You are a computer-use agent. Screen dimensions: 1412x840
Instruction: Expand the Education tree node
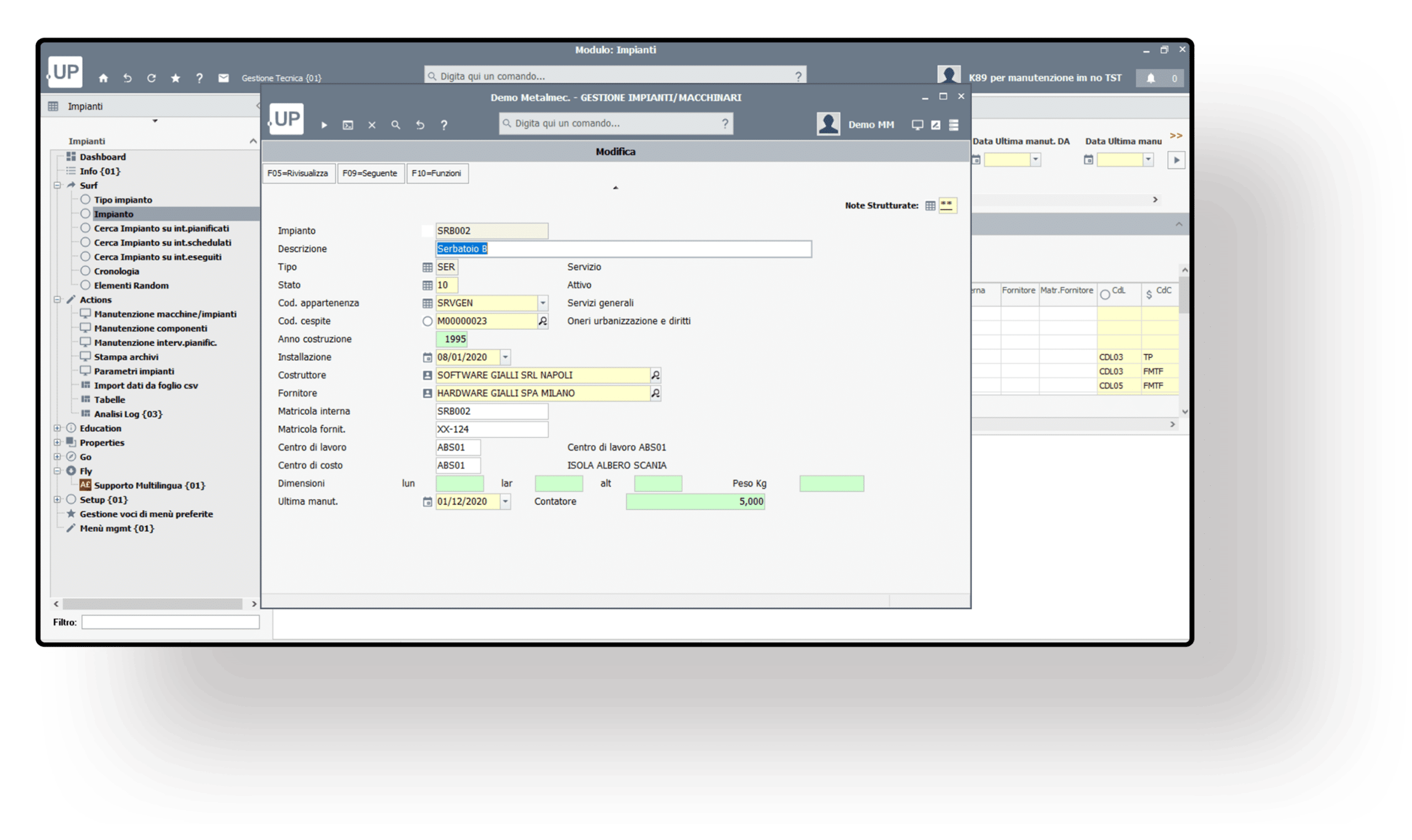pos(57,429)
